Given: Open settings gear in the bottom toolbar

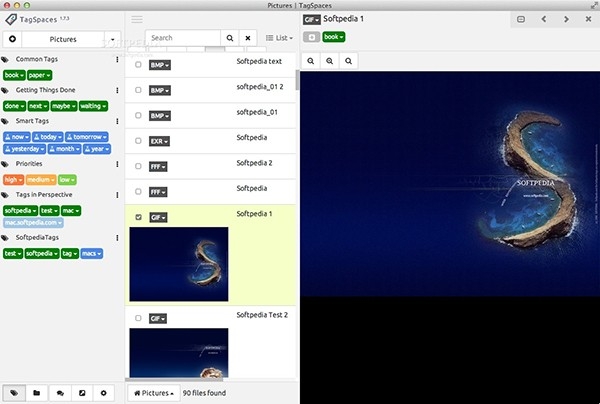Looking at the screenshot, I should (x=103, y=393).
